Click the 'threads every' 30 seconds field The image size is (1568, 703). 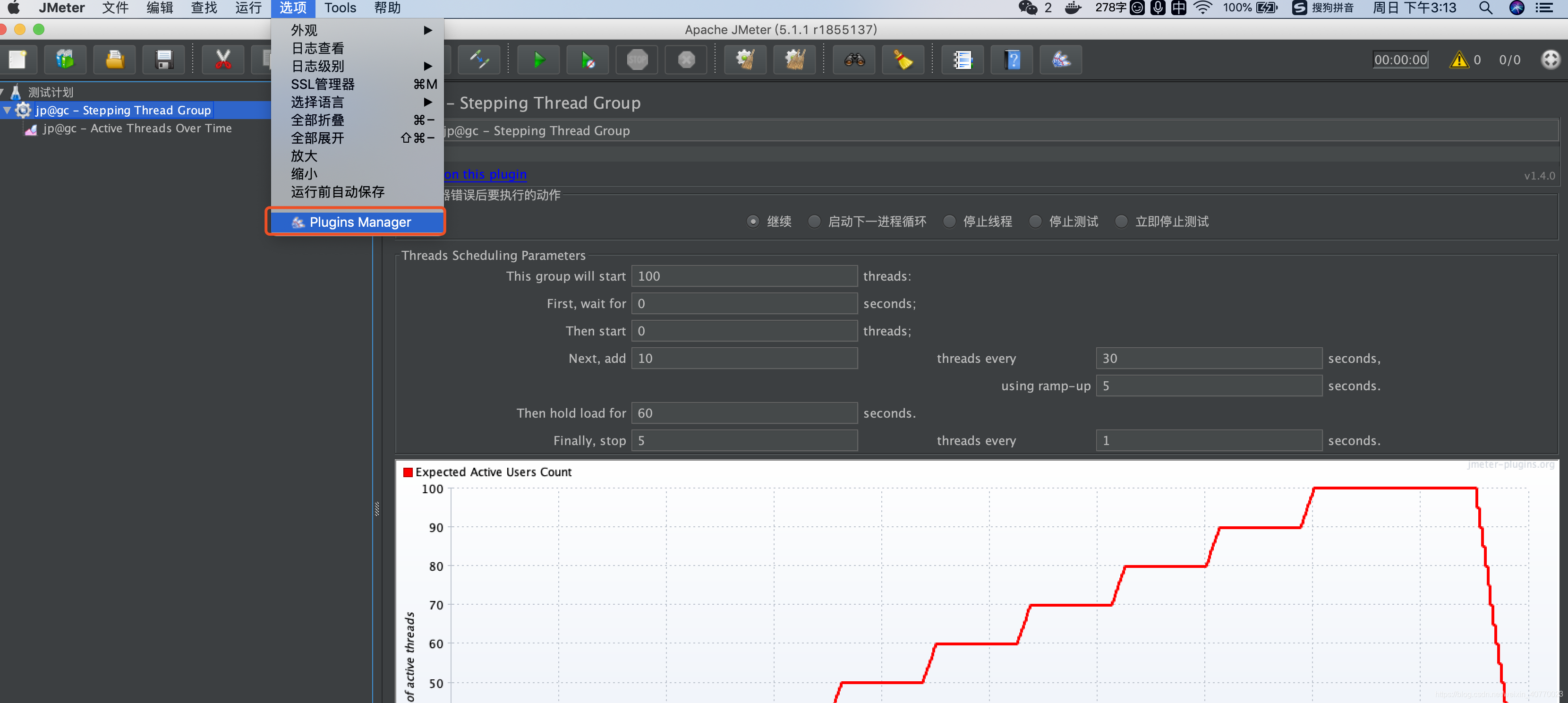[x=1209, y=359]
